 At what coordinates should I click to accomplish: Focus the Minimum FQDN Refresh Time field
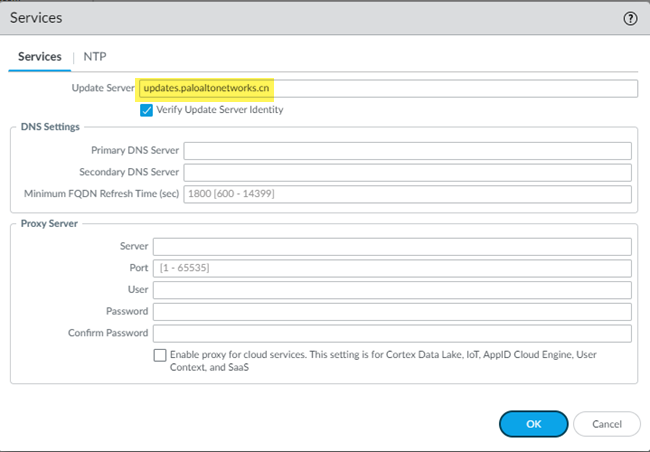407,193
